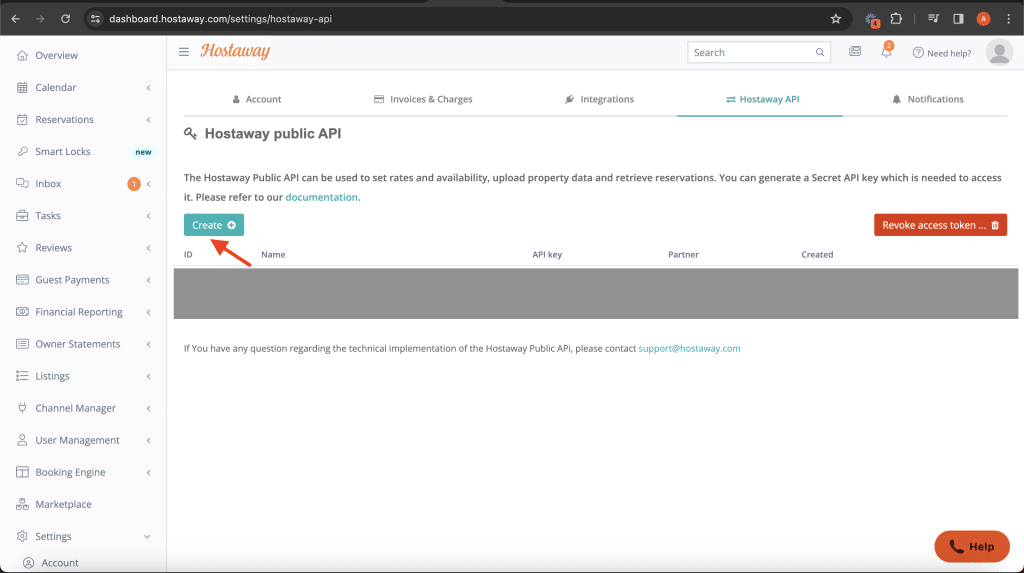Click support@hostaway.com email link
Viewport: 1024px width, 573px height.
coord(689,348)
